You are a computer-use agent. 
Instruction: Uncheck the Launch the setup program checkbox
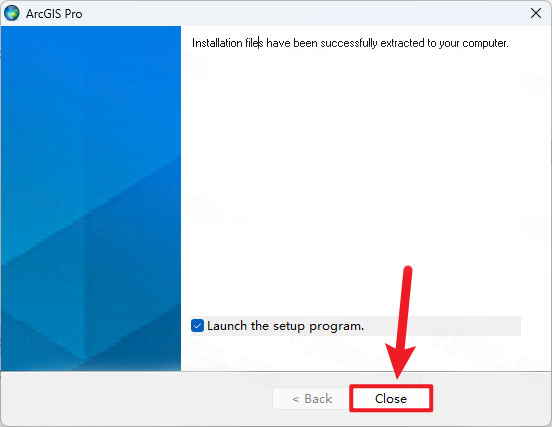(x=197, y=326)
